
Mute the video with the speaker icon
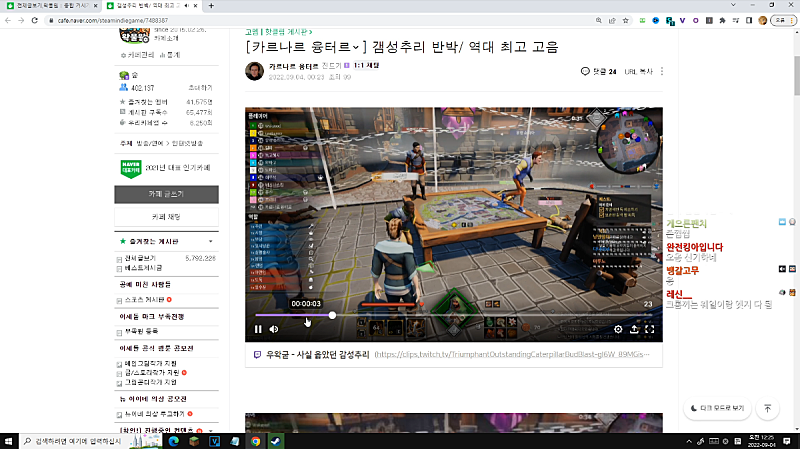click(273, 329)
